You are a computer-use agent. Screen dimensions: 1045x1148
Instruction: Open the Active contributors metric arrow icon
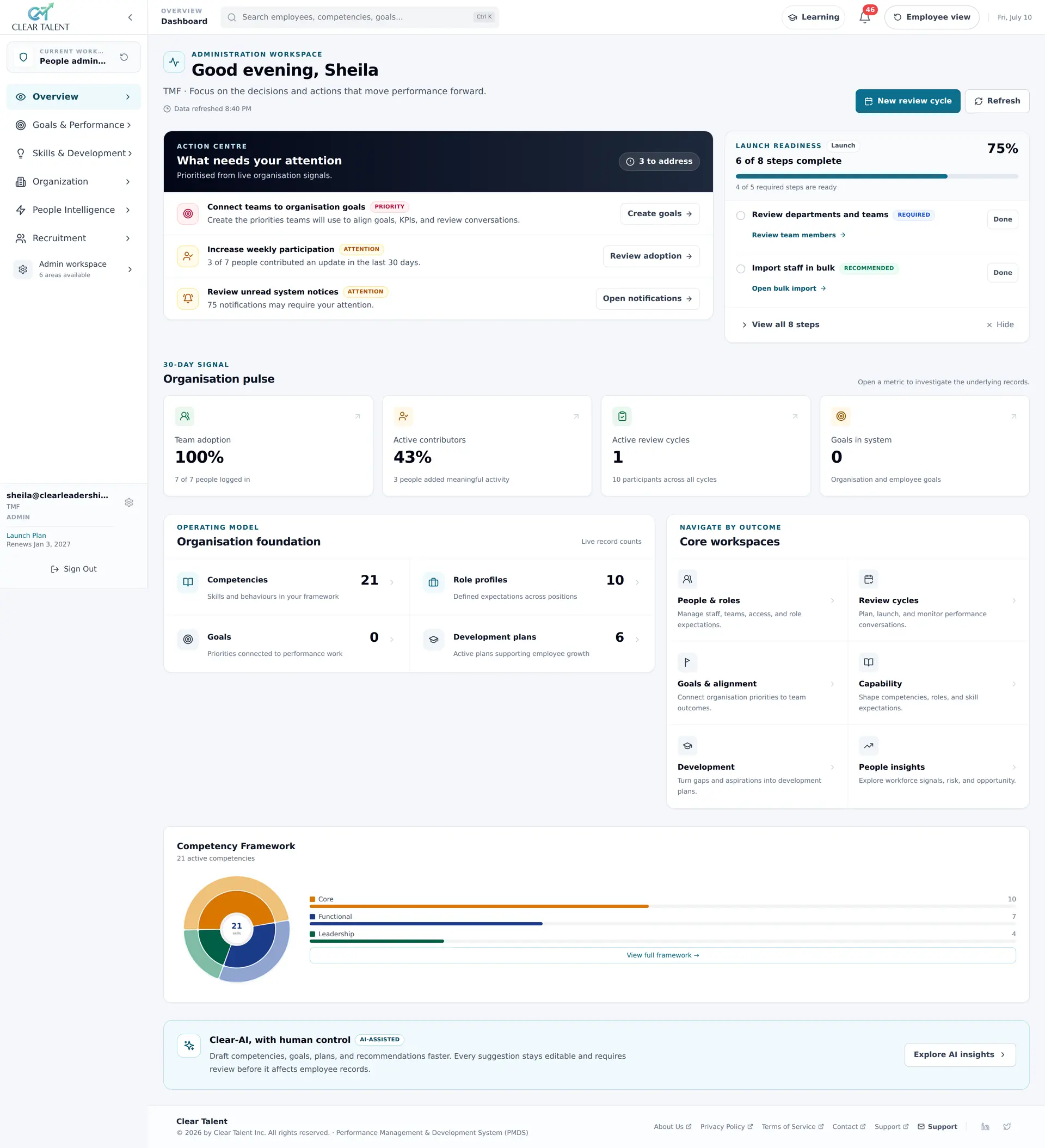pos(576,416)
